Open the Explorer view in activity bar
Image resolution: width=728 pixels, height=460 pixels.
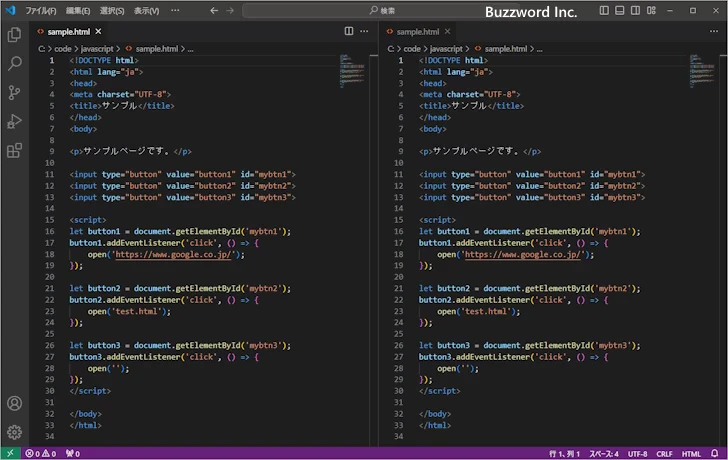tap(14, 35)
